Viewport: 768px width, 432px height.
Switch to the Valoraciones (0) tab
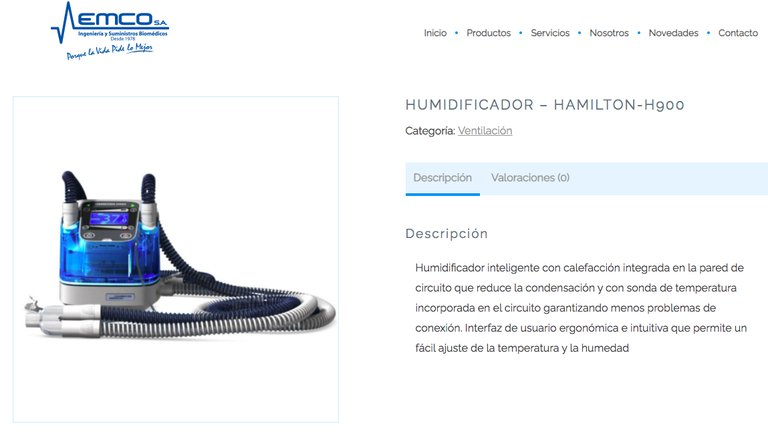tap(530, 178)
